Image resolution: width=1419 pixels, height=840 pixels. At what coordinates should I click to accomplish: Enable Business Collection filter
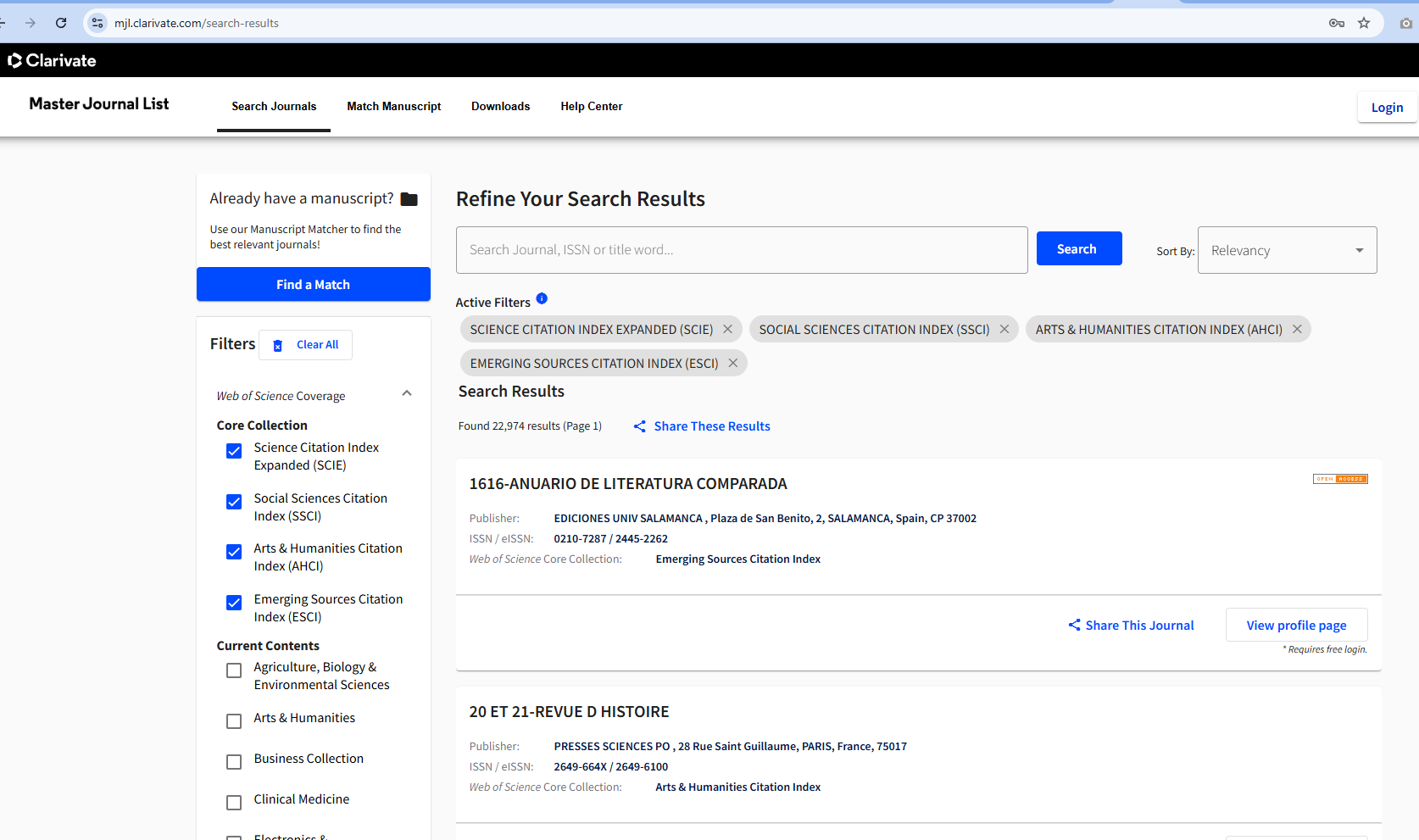(x=234, y=762)
